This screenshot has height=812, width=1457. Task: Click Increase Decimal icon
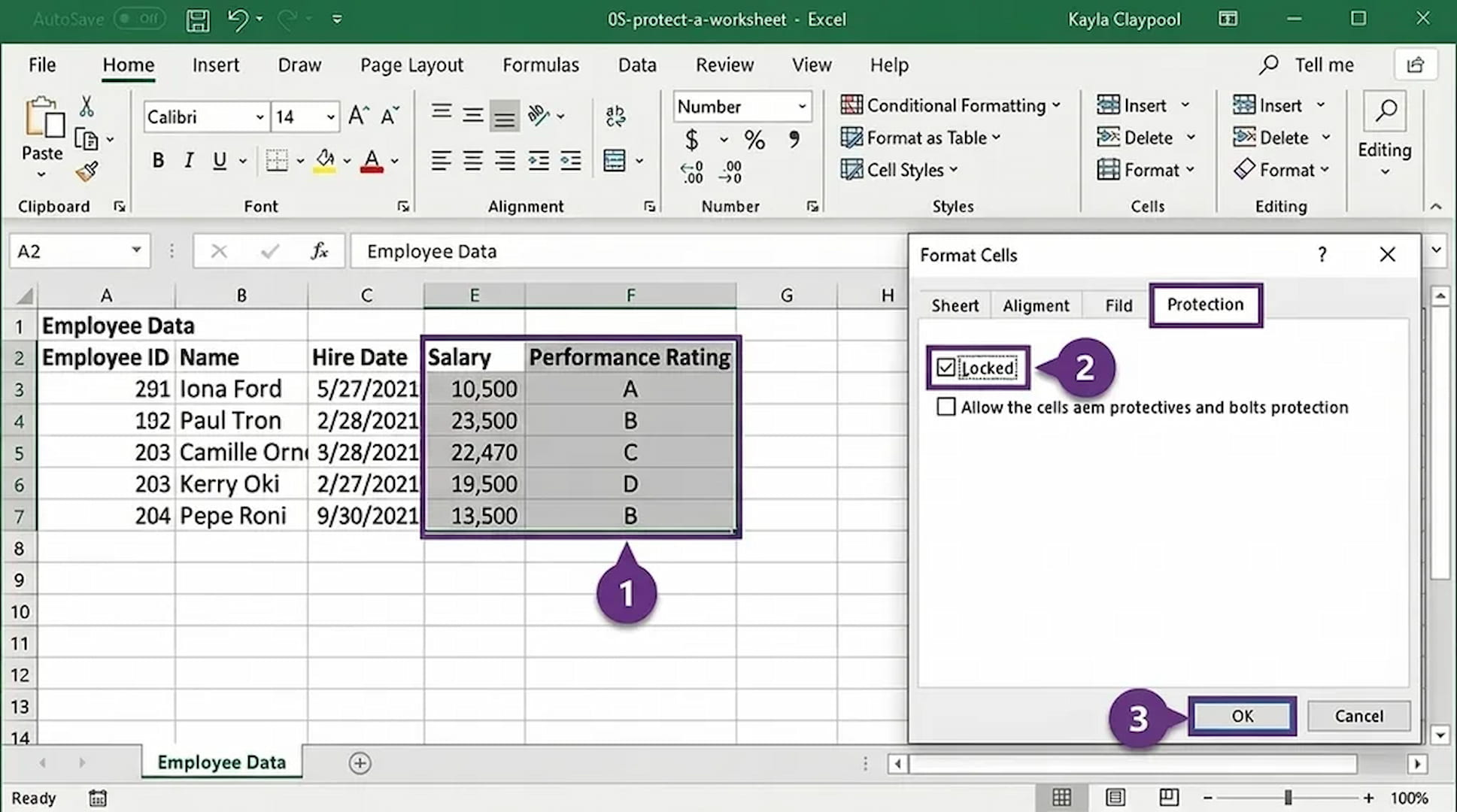point(691,172)
